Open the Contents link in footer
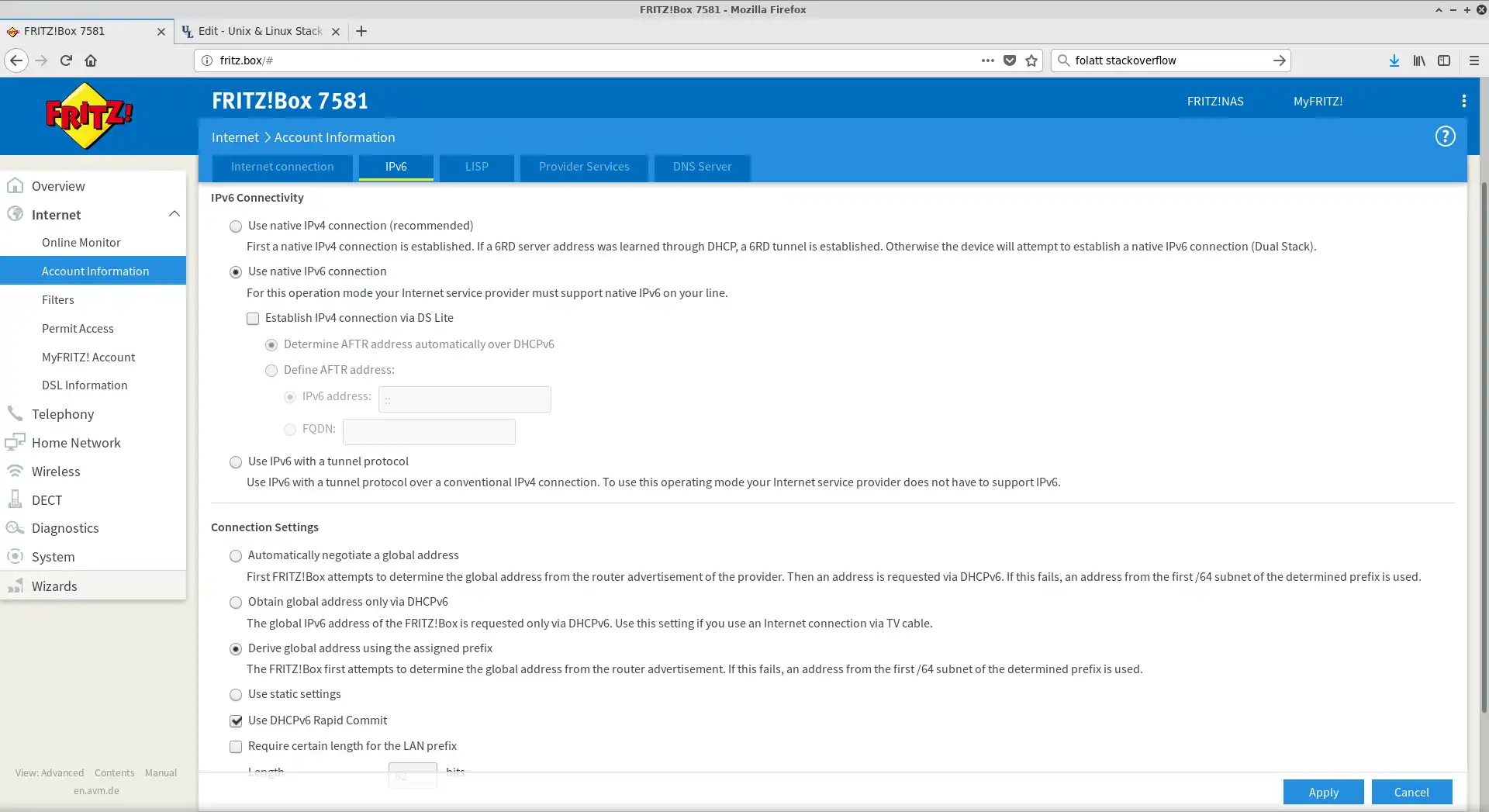 (114, 773)
